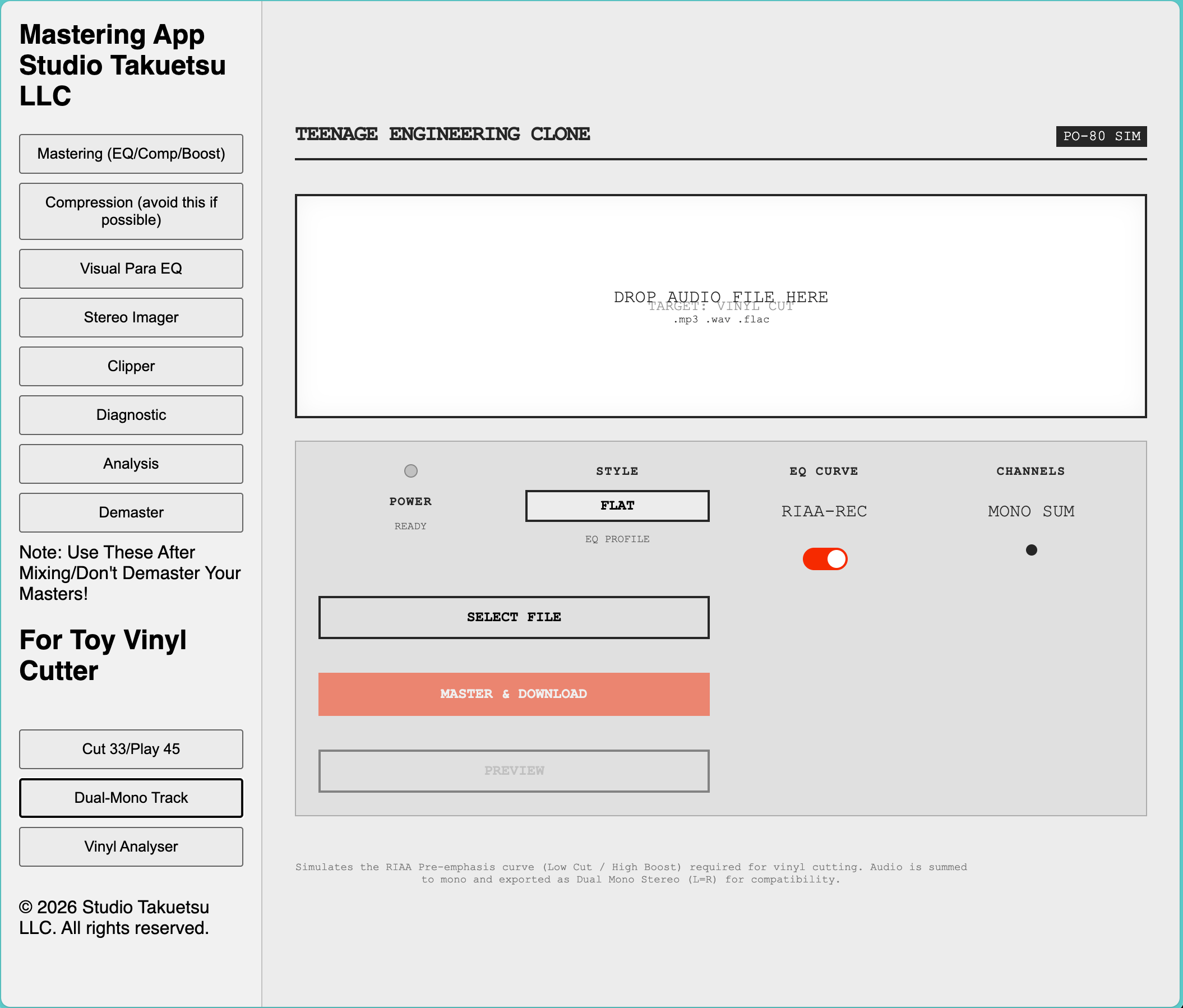1183x1008 pixels.
Task: Click the MONO SUM channel dot indicator
Action: point(1031,550)
